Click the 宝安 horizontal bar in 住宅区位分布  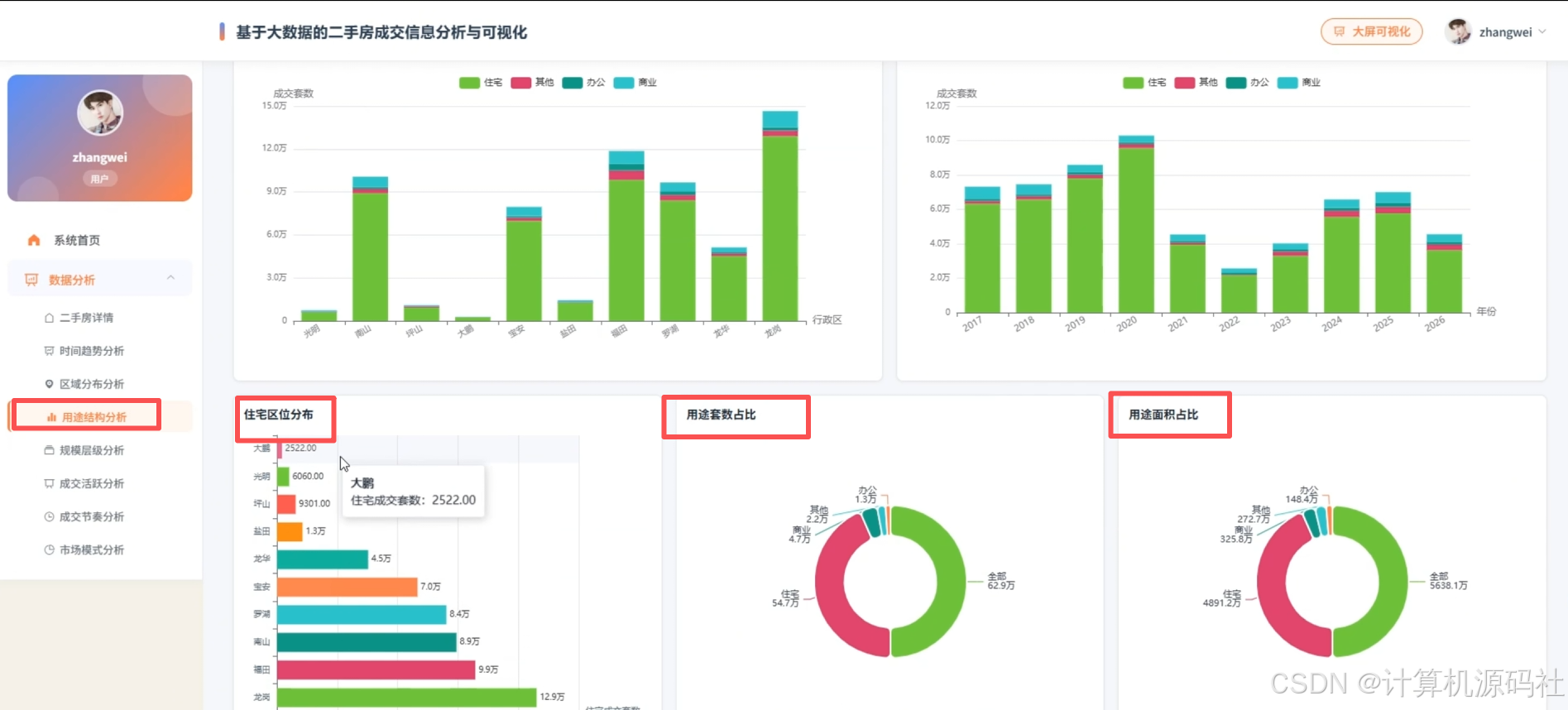tap(348, 587)
